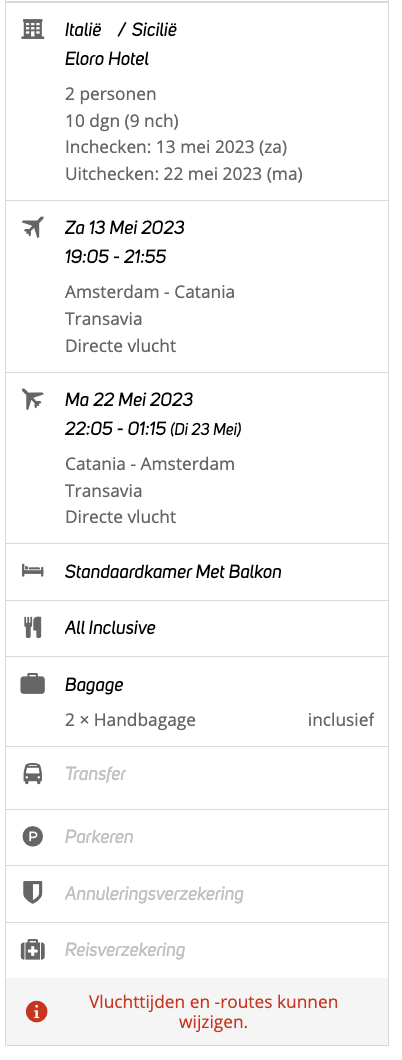Click the Eloro Hotel name

coord(107,59)
